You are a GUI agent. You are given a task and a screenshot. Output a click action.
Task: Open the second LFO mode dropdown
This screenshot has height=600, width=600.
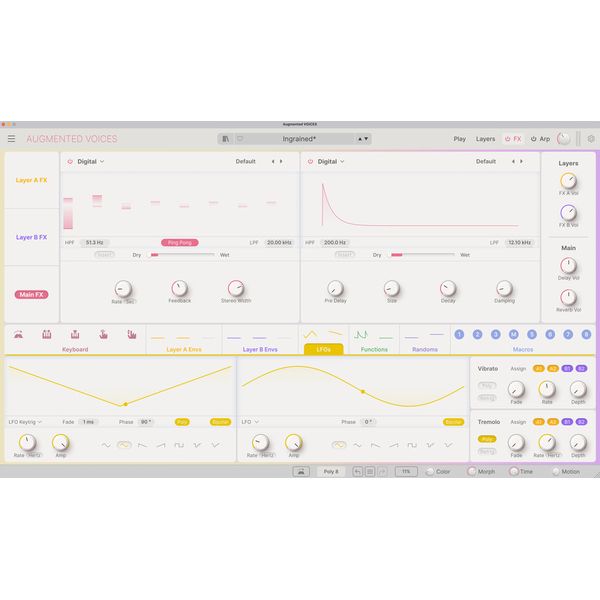coord(250,422)
